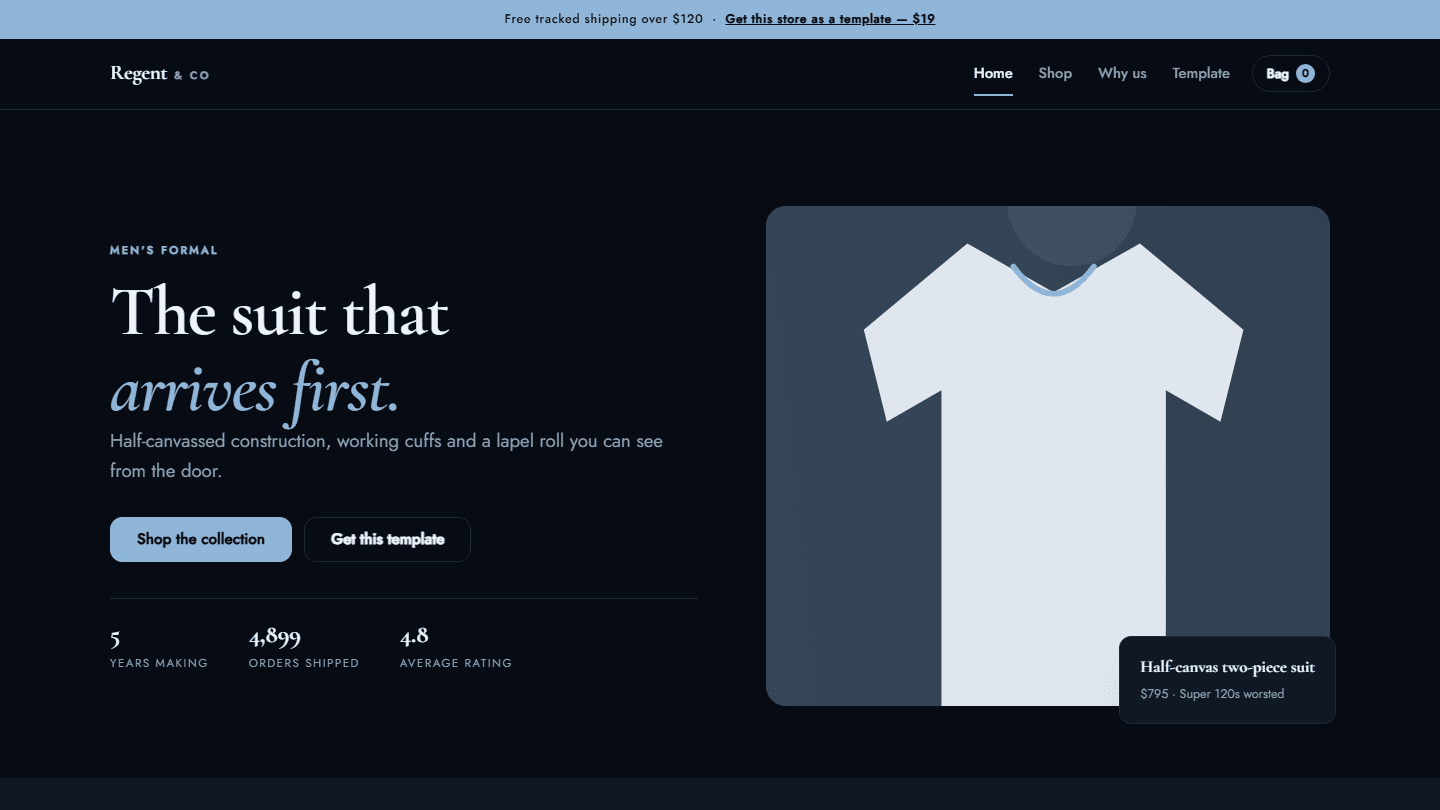Open the Template nav link
Image resolution: width=1440 pixels, height=810 pixels.
coord(1201,74)
